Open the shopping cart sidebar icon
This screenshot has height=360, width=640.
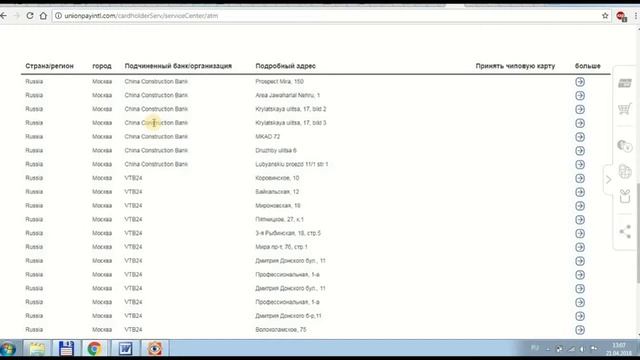click(624, 109)
